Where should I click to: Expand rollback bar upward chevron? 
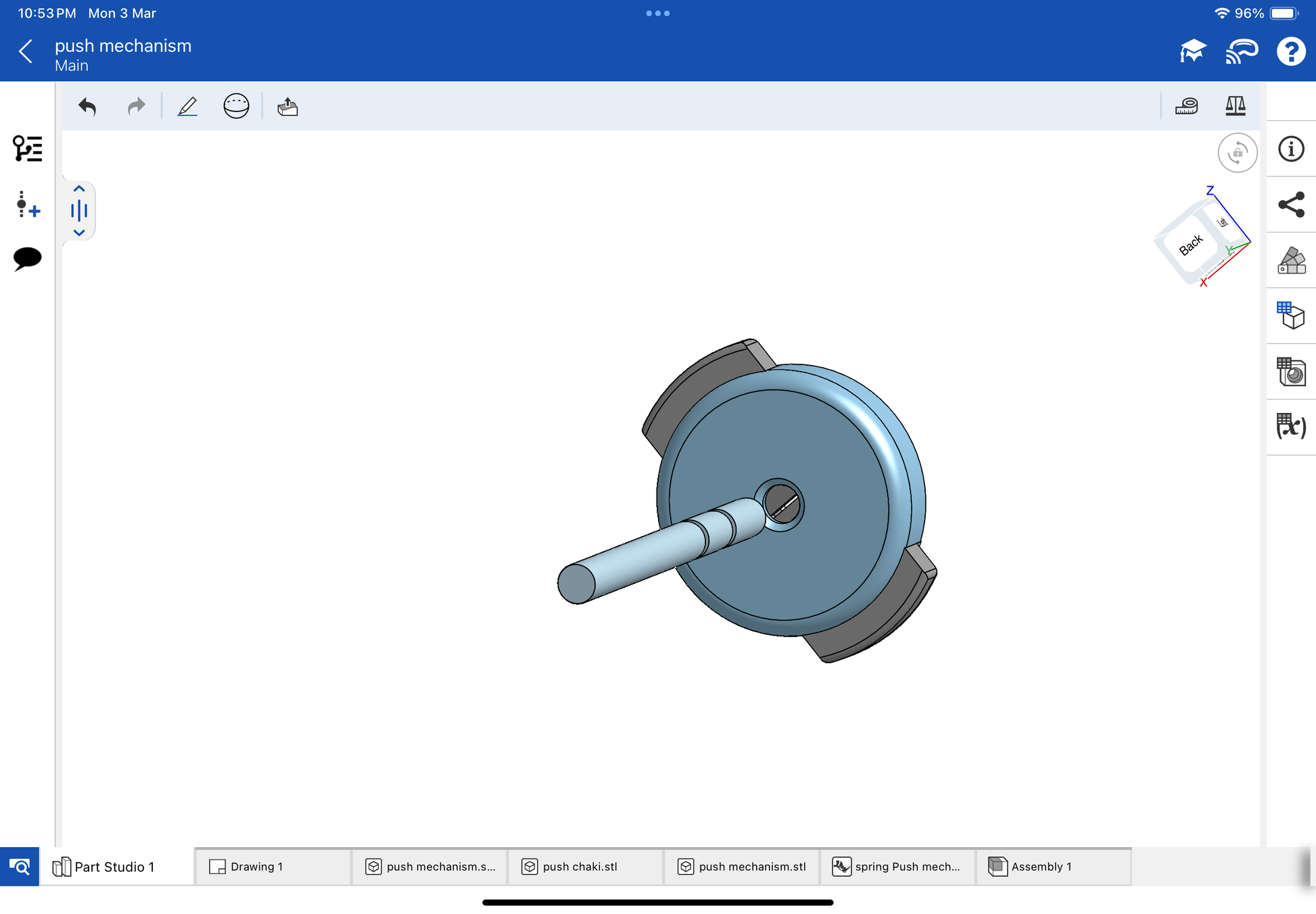pos(79,189)
